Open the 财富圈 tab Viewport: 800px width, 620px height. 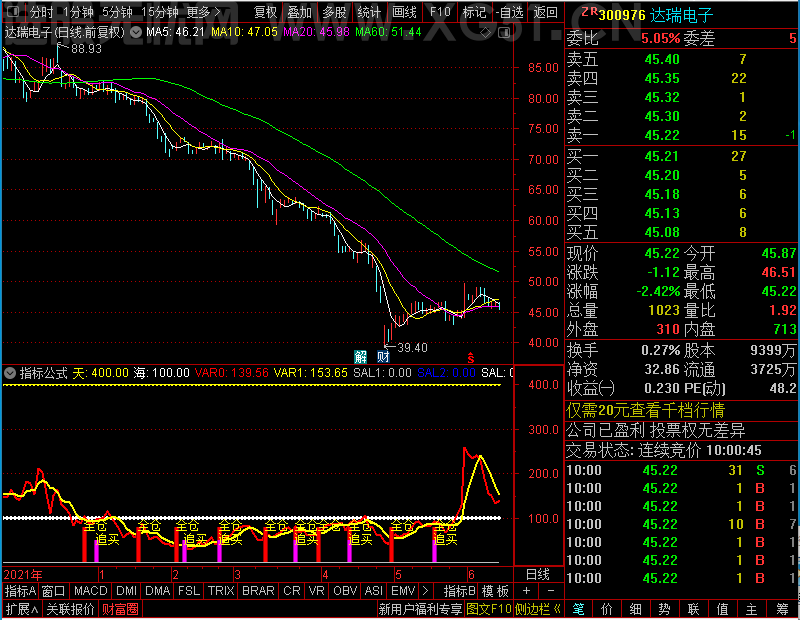[120, 609]
